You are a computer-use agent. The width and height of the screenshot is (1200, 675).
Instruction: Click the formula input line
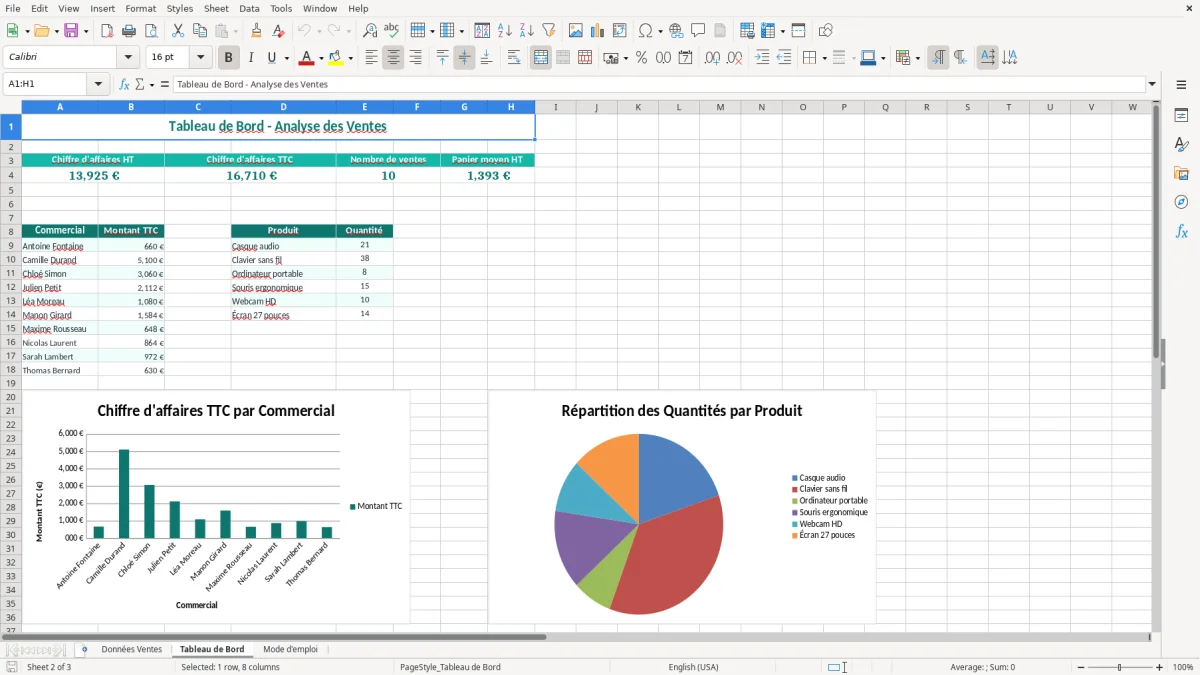(660, 85)
